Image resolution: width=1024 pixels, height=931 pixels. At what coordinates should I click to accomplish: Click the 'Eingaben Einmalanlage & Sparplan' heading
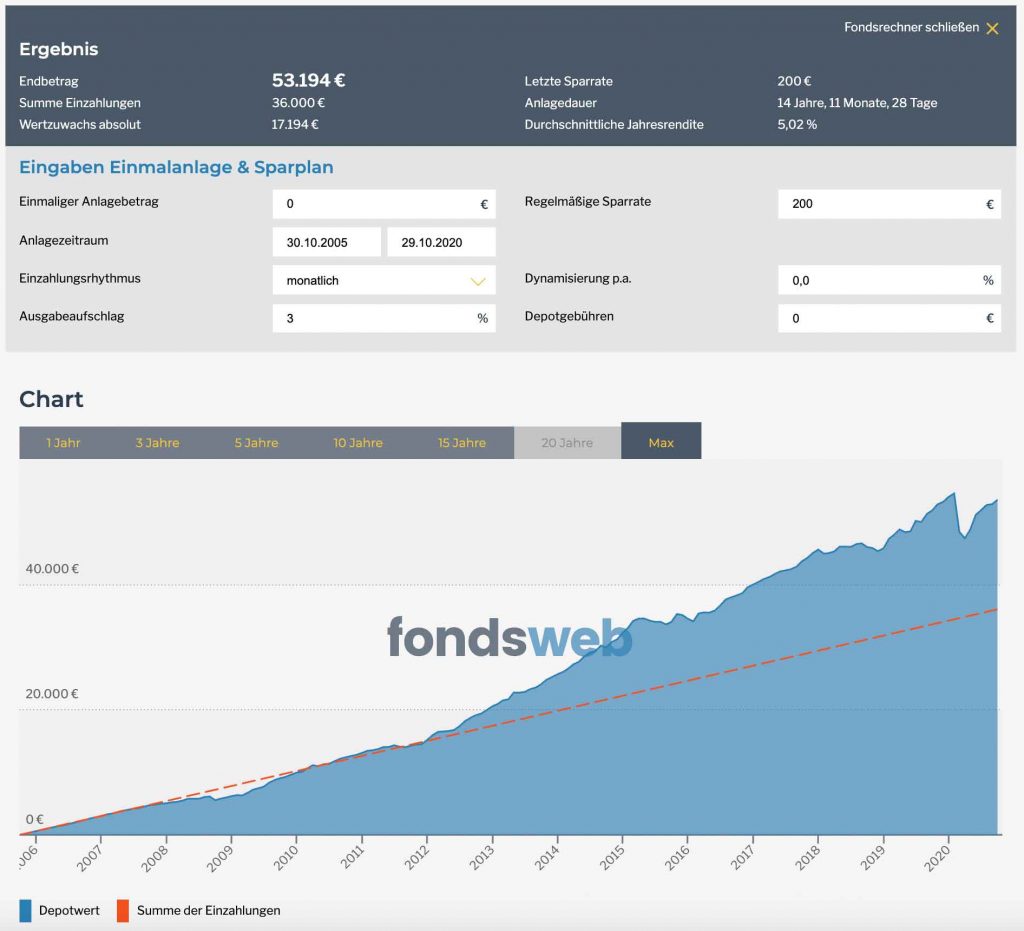pos(176,167)
